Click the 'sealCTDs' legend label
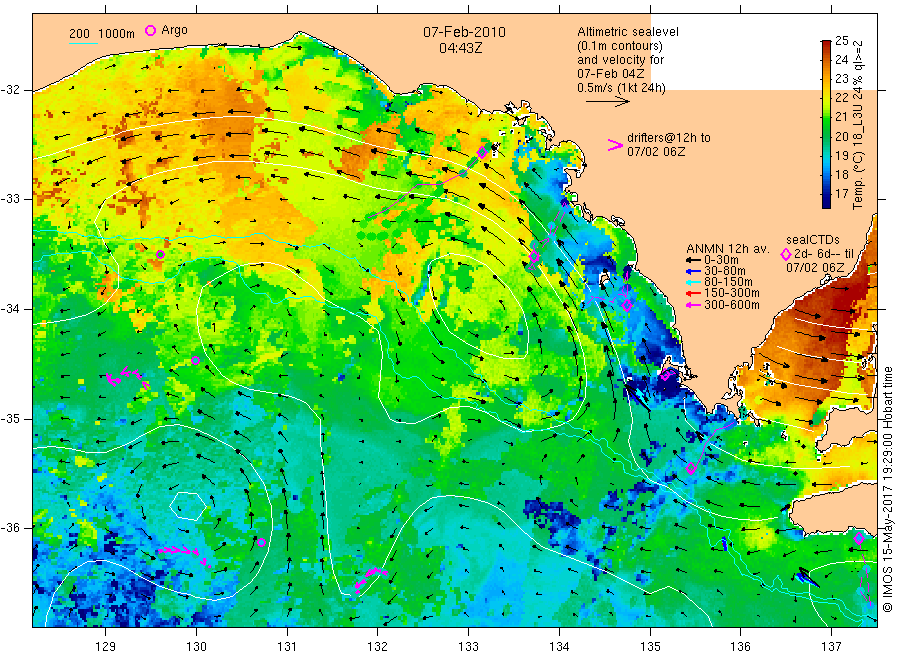Screen dimensions: 900x660 (813, 240)
